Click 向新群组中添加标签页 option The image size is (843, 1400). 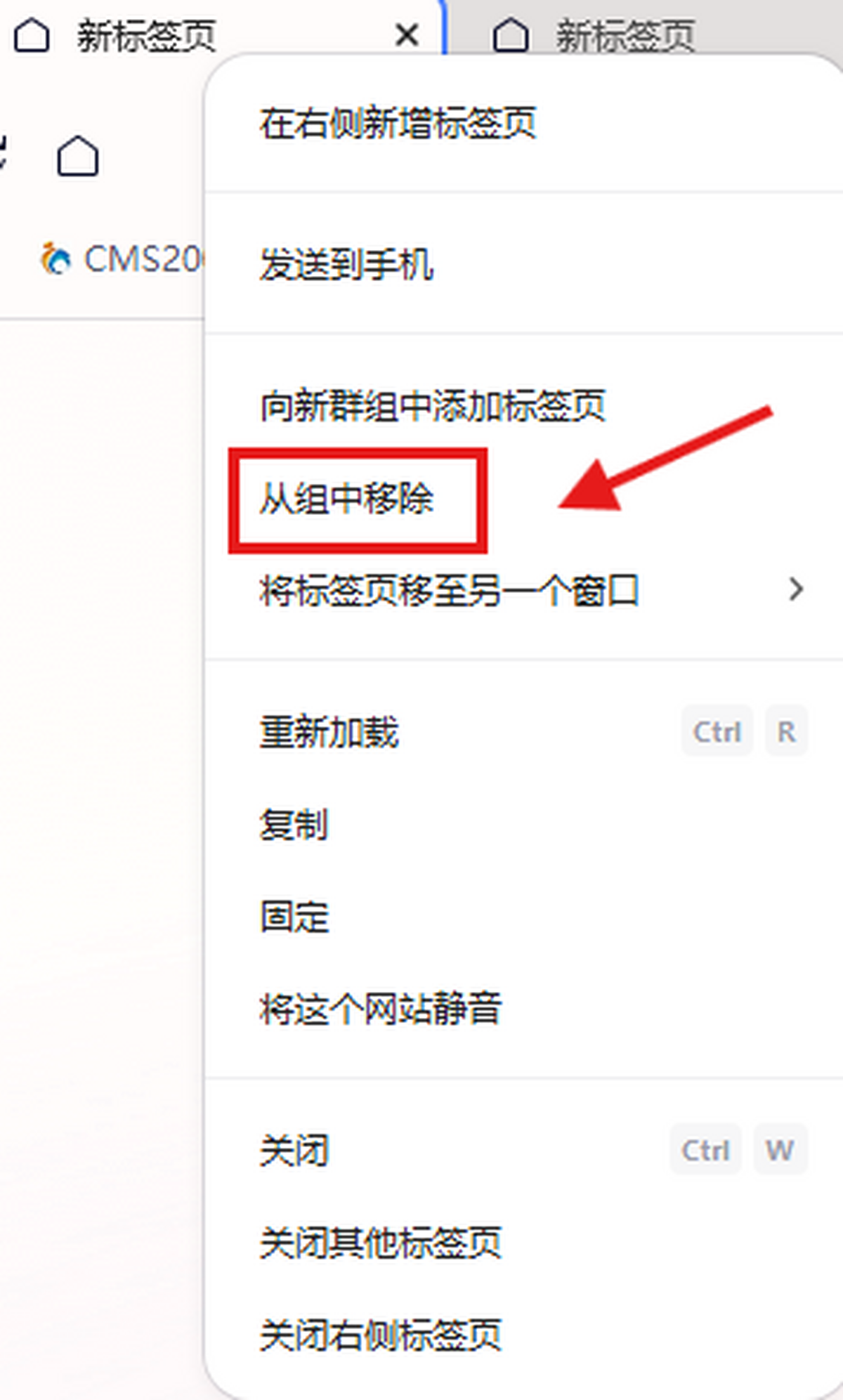pyautogui.click(x=523, y=406)
